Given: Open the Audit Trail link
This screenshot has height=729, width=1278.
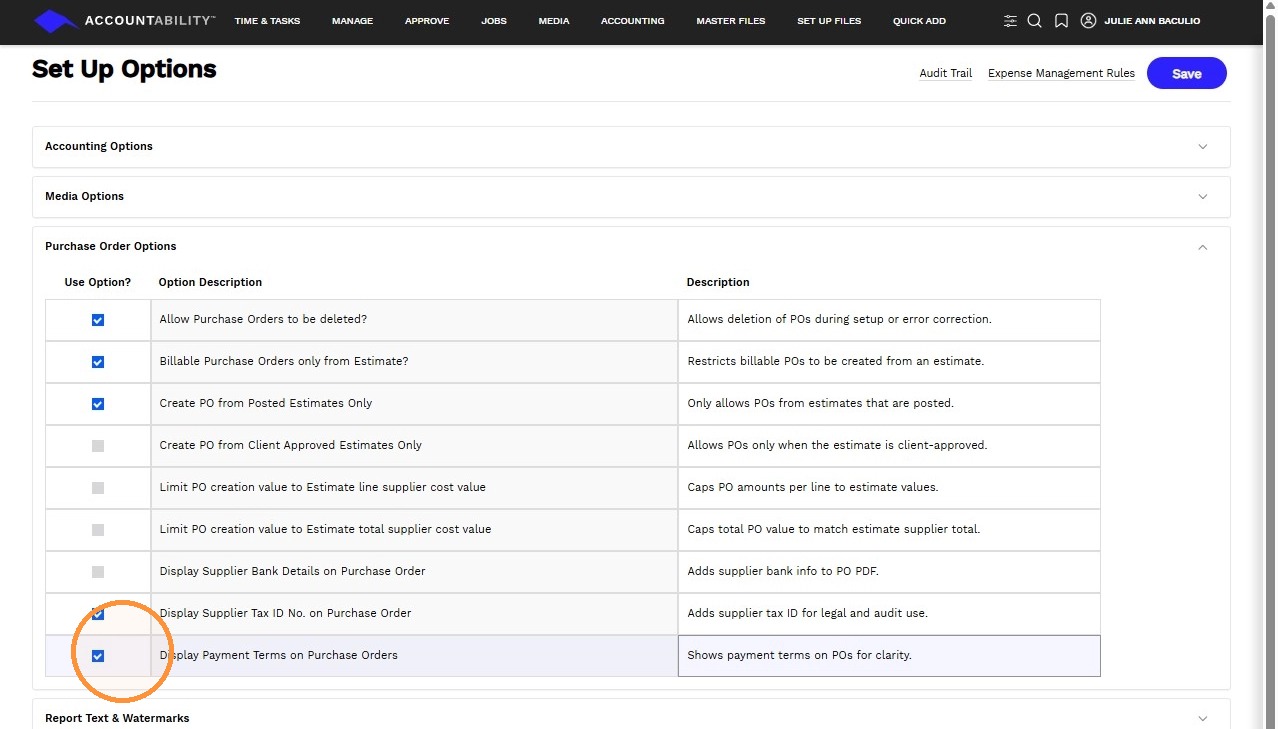Looking at the screenshot, I should pyautogui.click(x=946, y=73).
